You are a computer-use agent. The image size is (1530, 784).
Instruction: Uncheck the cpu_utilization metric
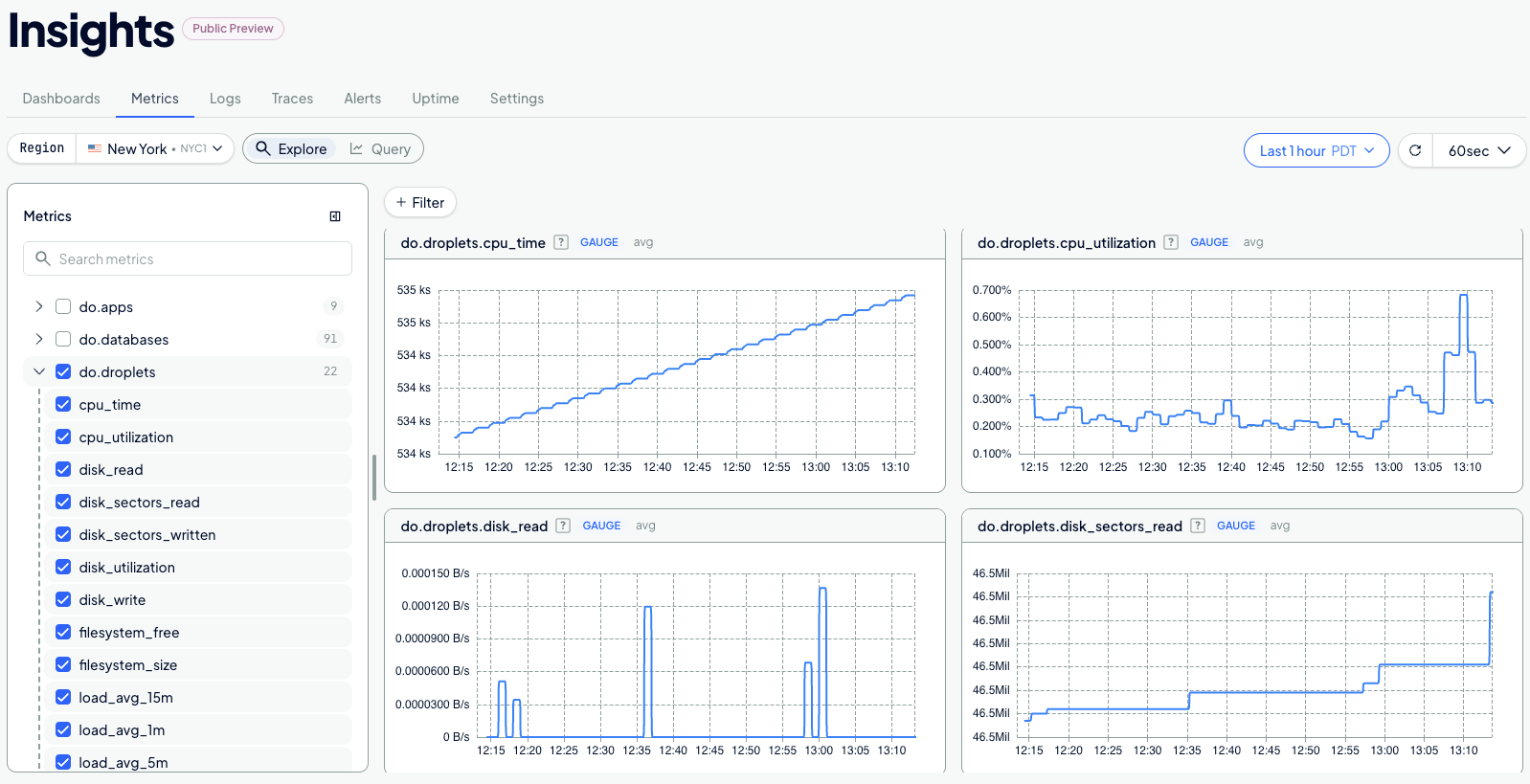pyautogui.click(x=63, y=437)
